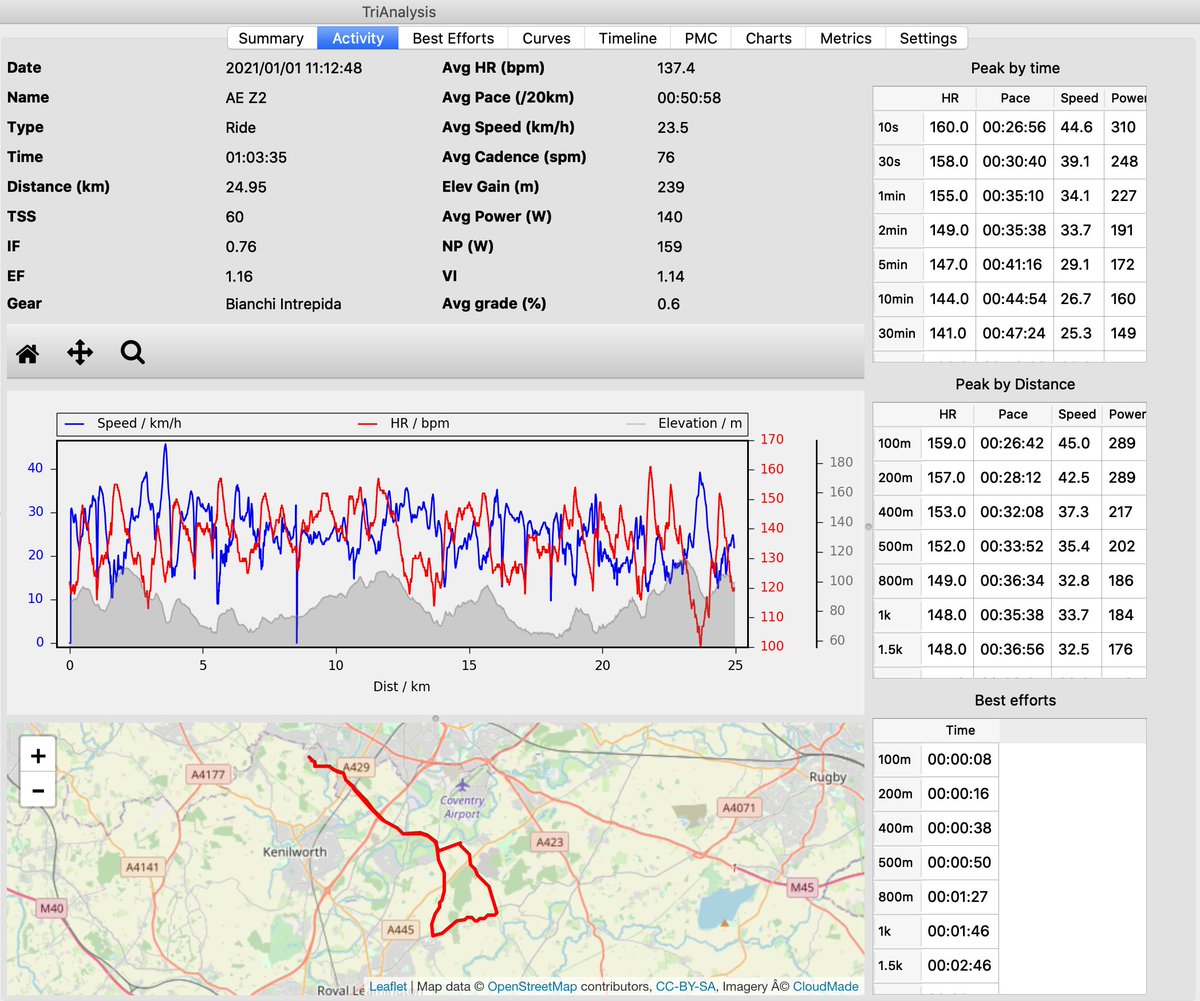Click the 00:26:56 pace cell
Viewport: 1200px width, 1001px height.
coord(1014,127)
